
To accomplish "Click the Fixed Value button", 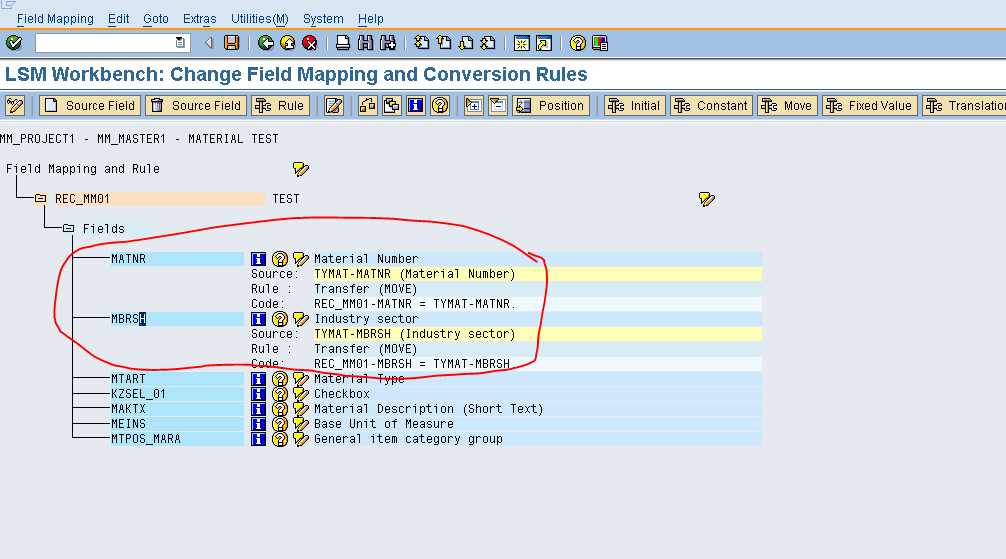I will tap(870, 105).
